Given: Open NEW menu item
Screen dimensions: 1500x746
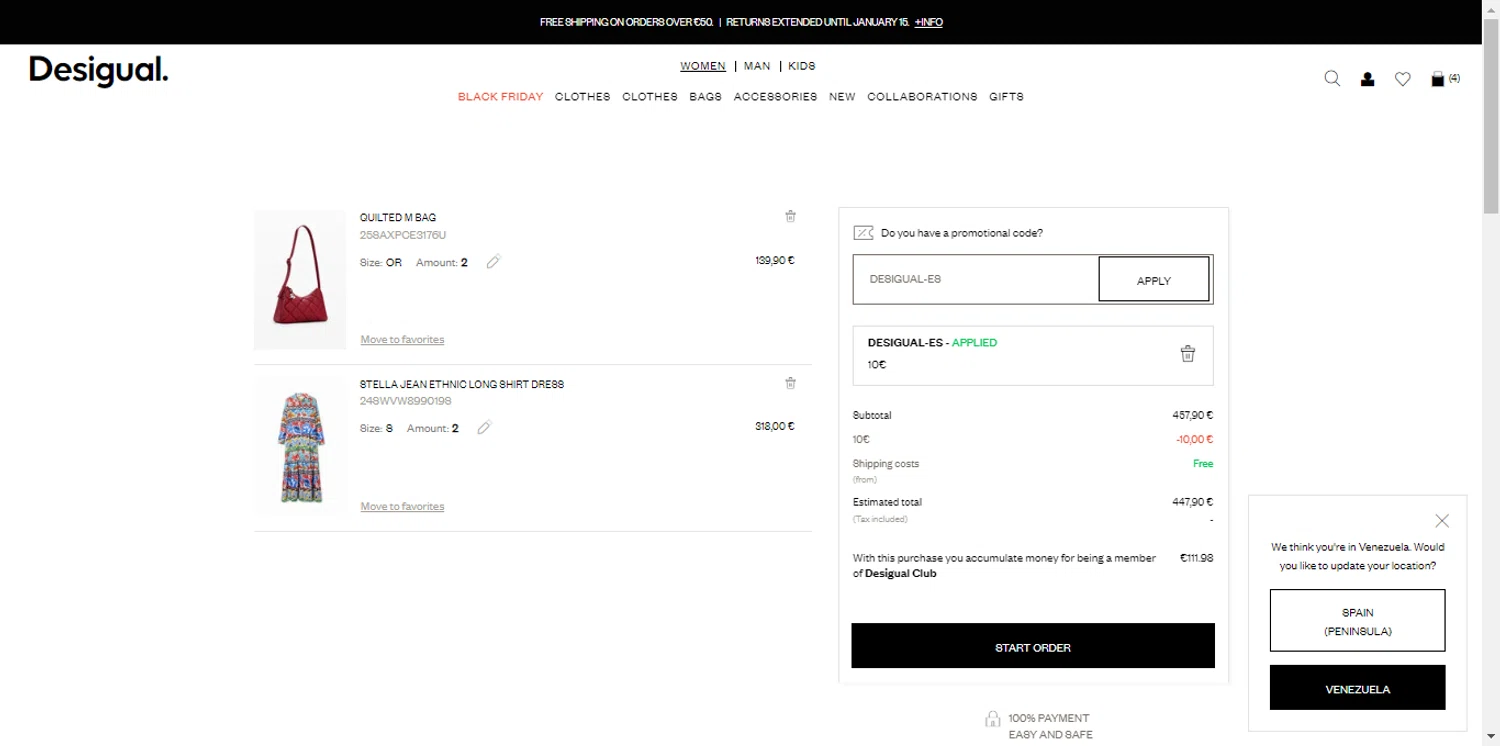Looking at the screenshot, I should (x=842, y=97).
